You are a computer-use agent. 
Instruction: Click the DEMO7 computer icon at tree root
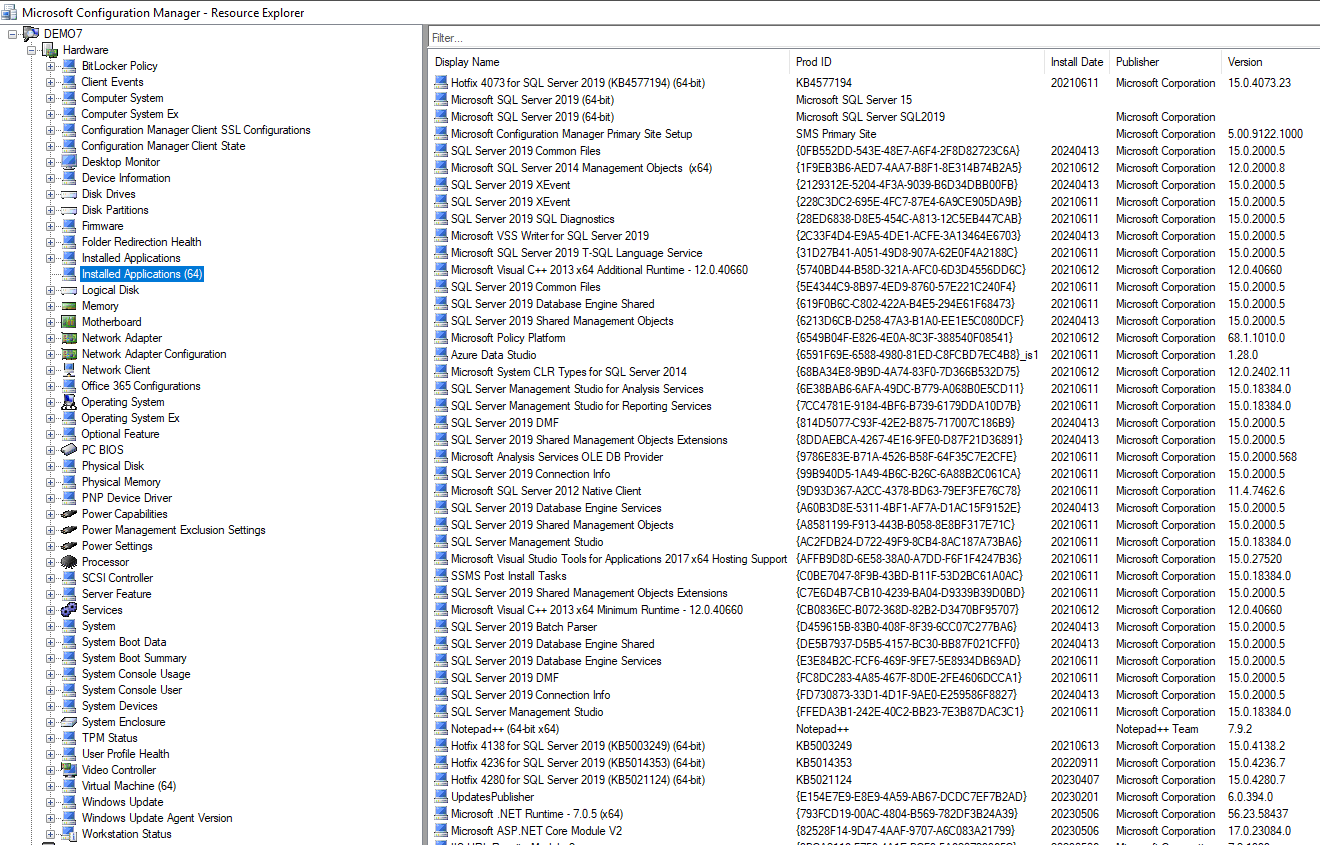(x=31, y=34)
